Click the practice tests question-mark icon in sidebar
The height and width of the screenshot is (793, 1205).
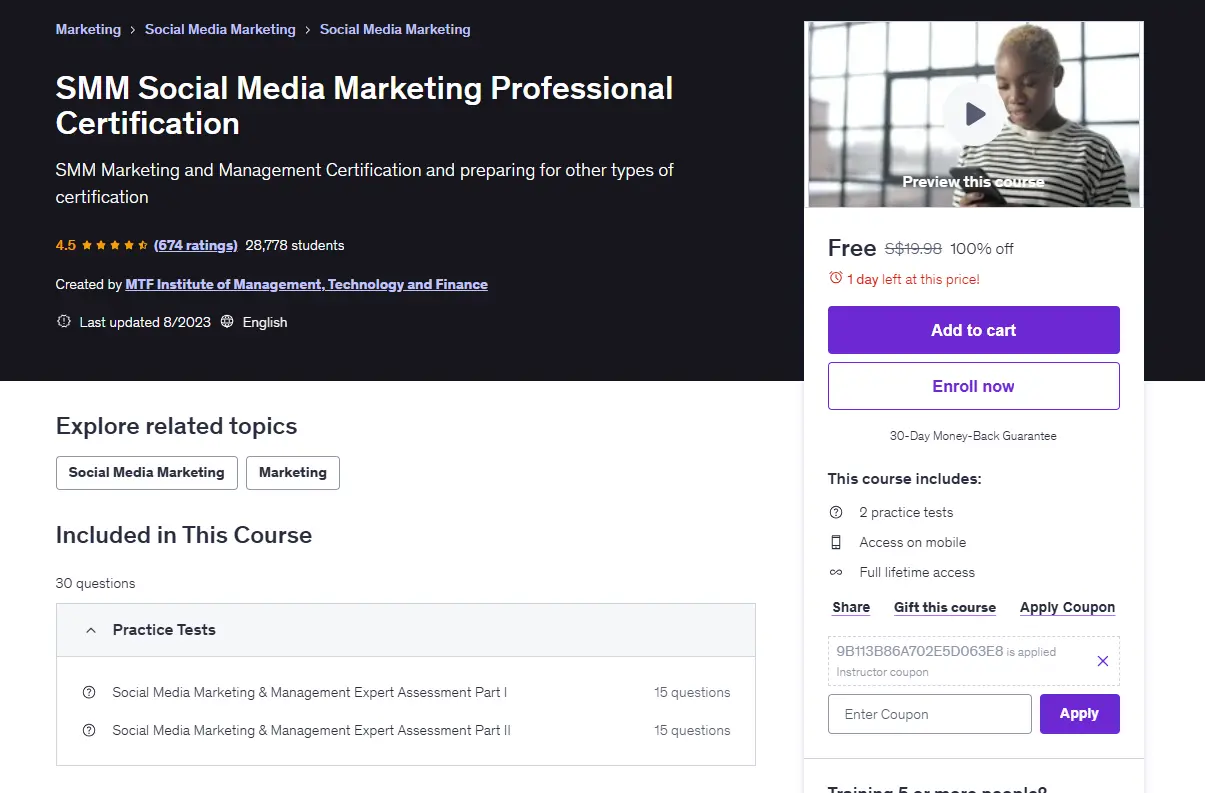[x=836, y=512]
